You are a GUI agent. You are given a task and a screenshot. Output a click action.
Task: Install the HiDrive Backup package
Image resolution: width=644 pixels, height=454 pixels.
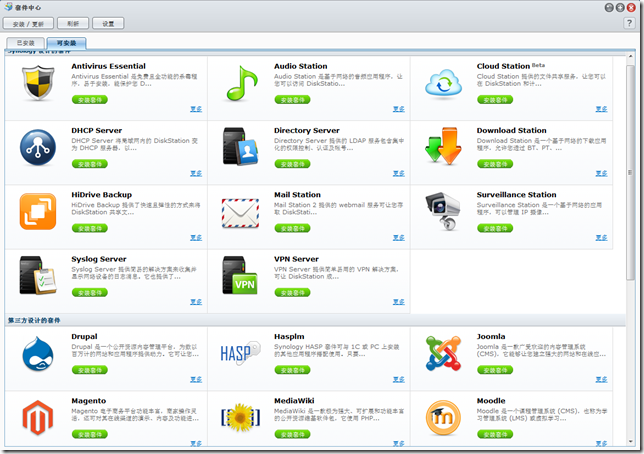[x=90, y=228]
